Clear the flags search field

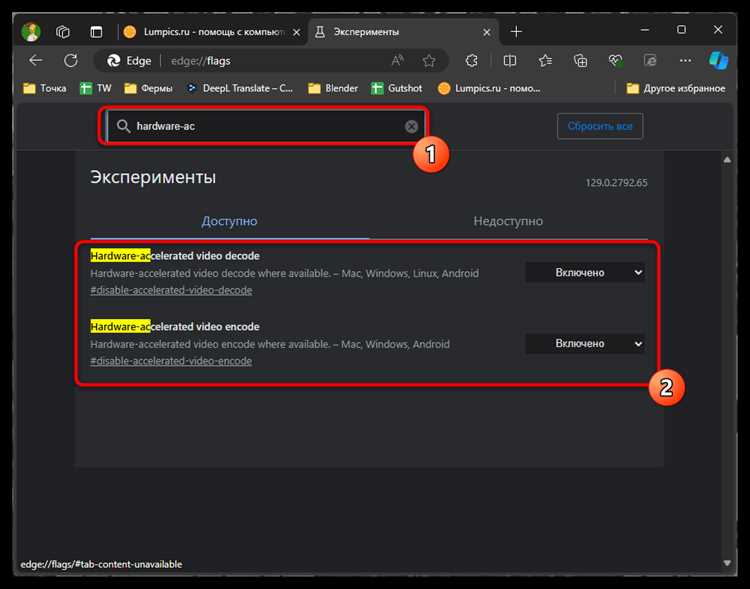(x=411, y=126)
